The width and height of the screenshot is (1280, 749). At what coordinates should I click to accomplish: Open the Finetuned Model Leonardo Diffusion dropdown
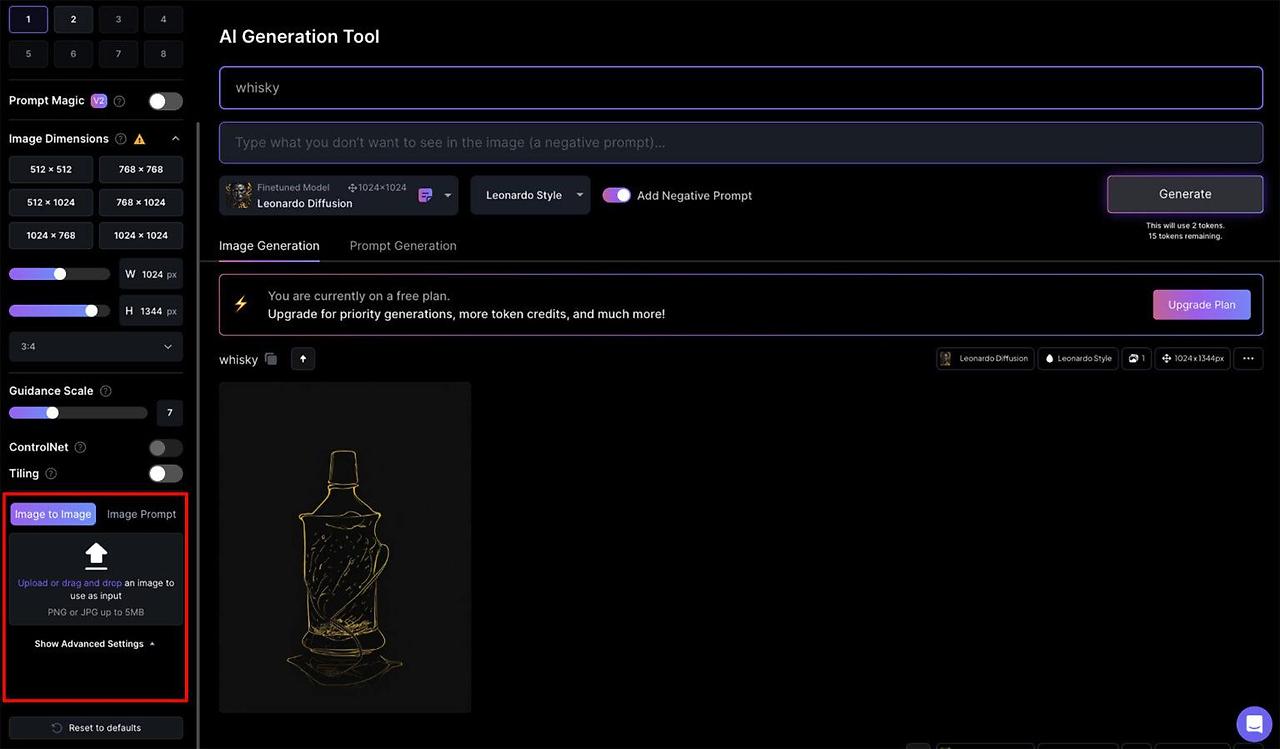(339, 195)
